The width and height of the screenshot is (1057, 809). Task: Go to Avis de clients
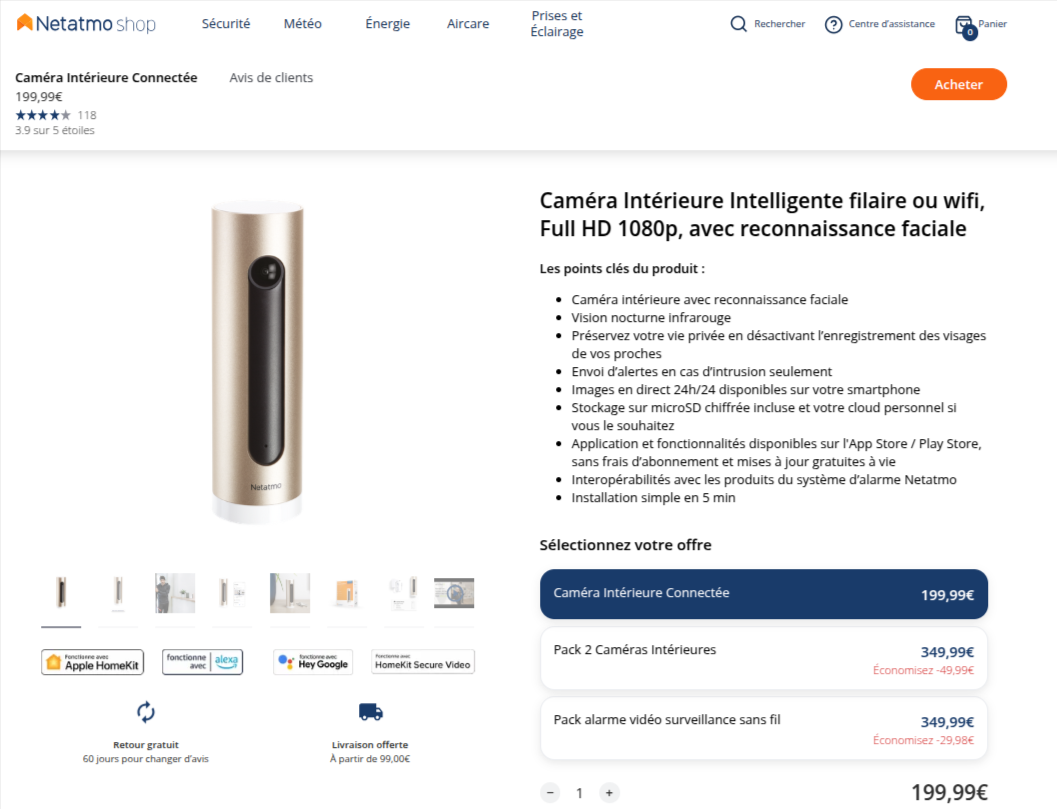click(x=271, y=78)
